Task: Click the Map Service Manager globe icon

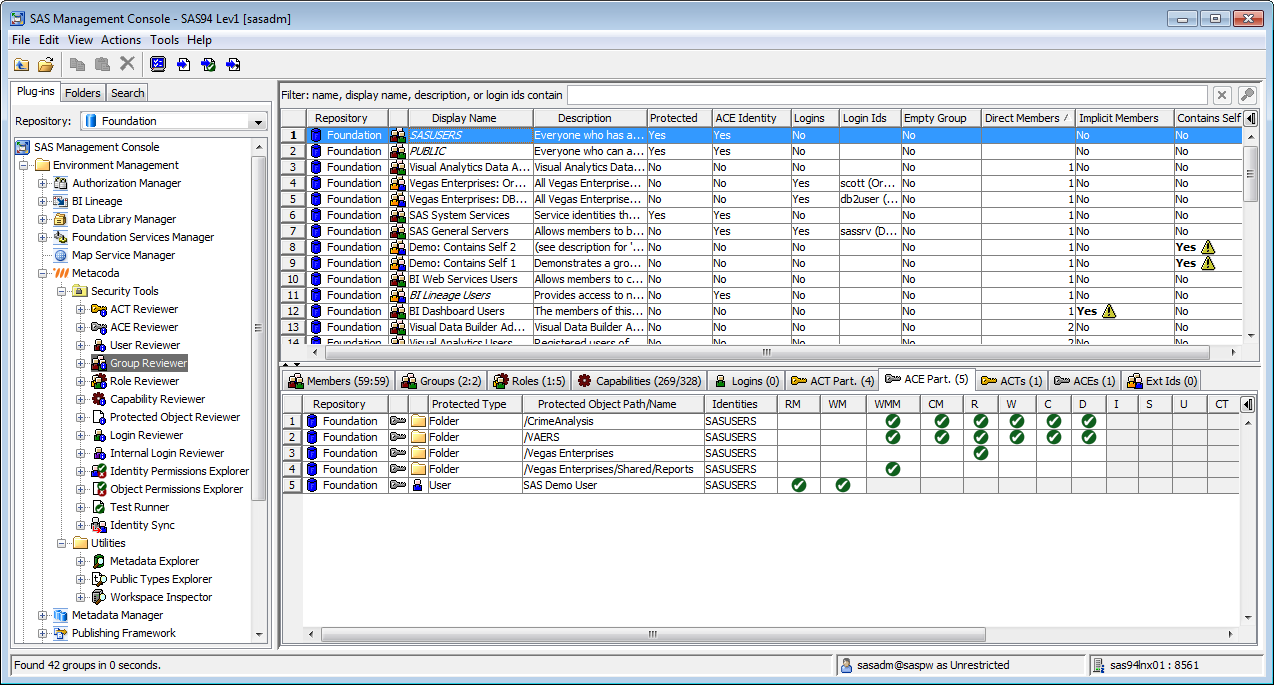Action: (x=61, y=255)
